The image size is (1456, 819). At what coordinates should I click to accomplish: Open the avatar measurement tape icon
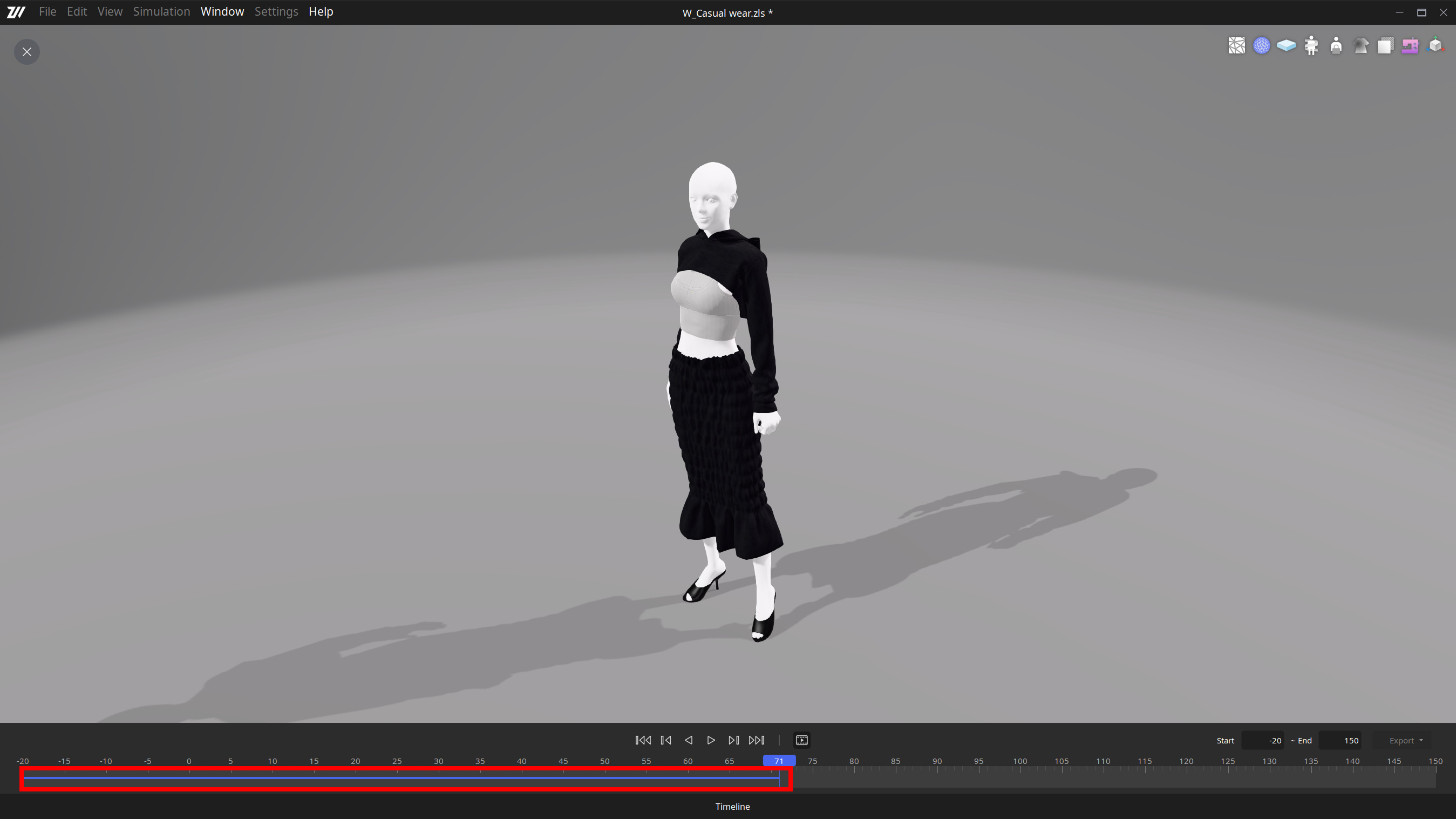click(1311, 46)
